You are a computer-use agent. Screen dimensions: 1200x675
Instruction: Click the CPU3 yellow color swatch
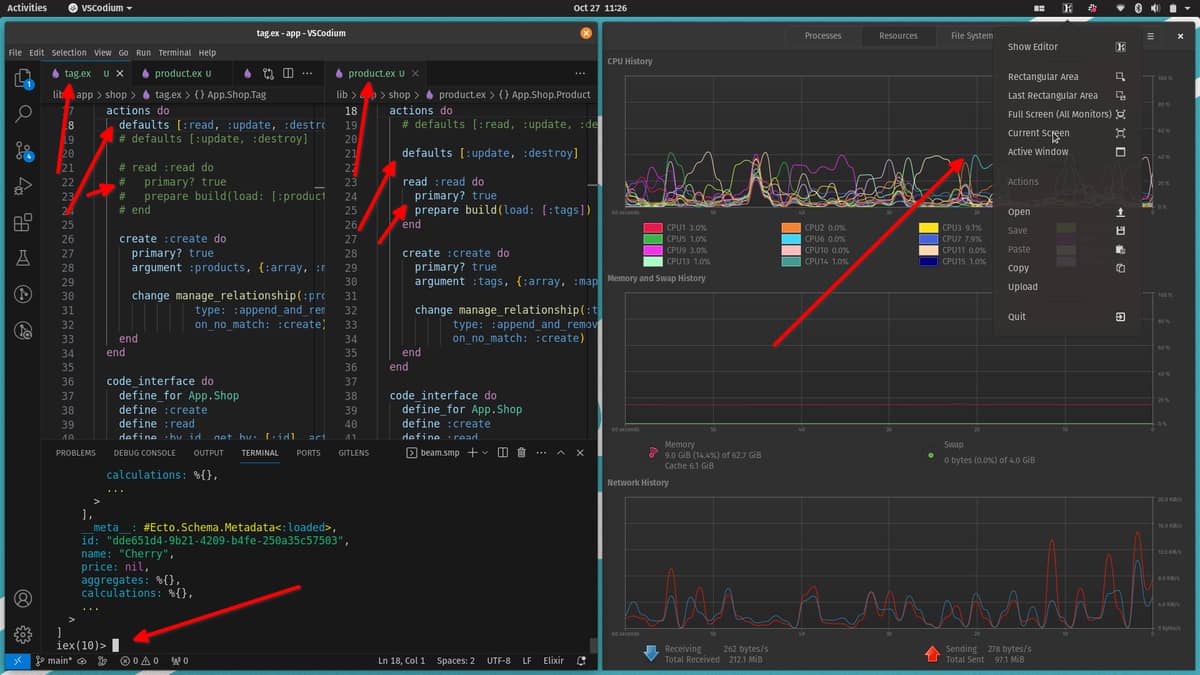click(x=927, y=228)
